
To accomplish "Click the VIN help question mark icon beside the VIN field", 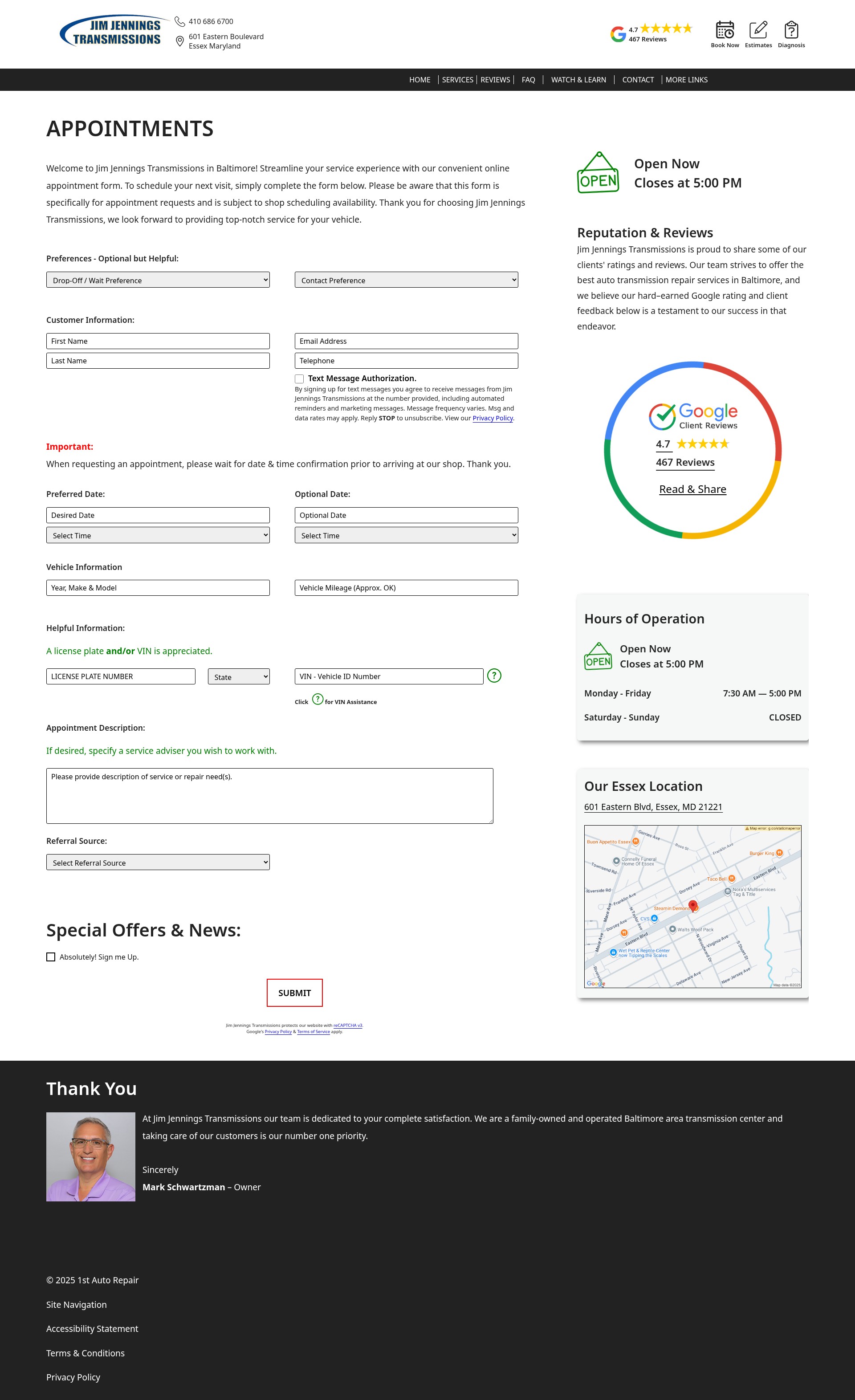I will [494, 676].
